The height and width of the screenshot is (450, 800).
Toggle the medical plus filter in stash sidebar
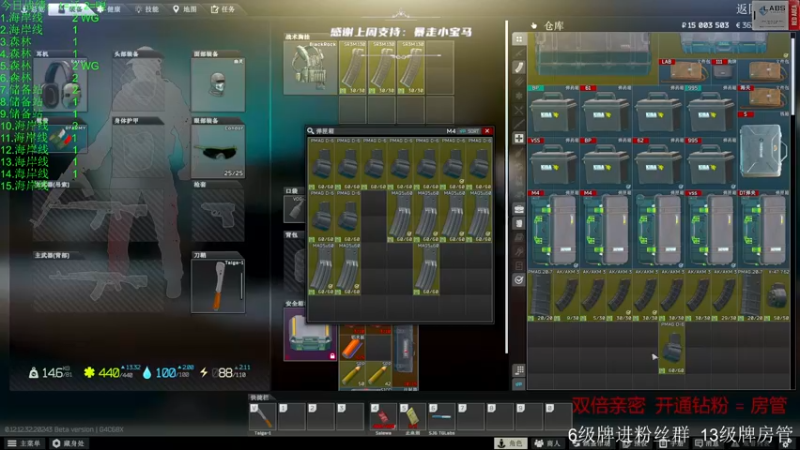point(519,138)
